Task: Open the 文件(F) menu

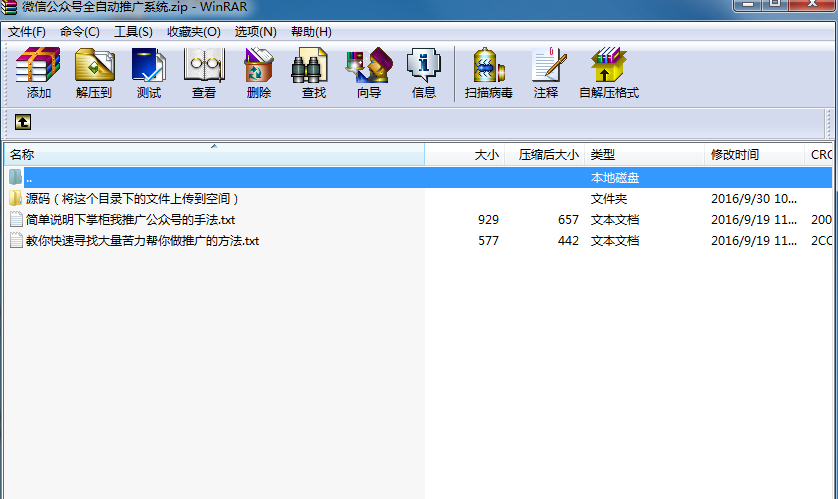Action: 27,32
